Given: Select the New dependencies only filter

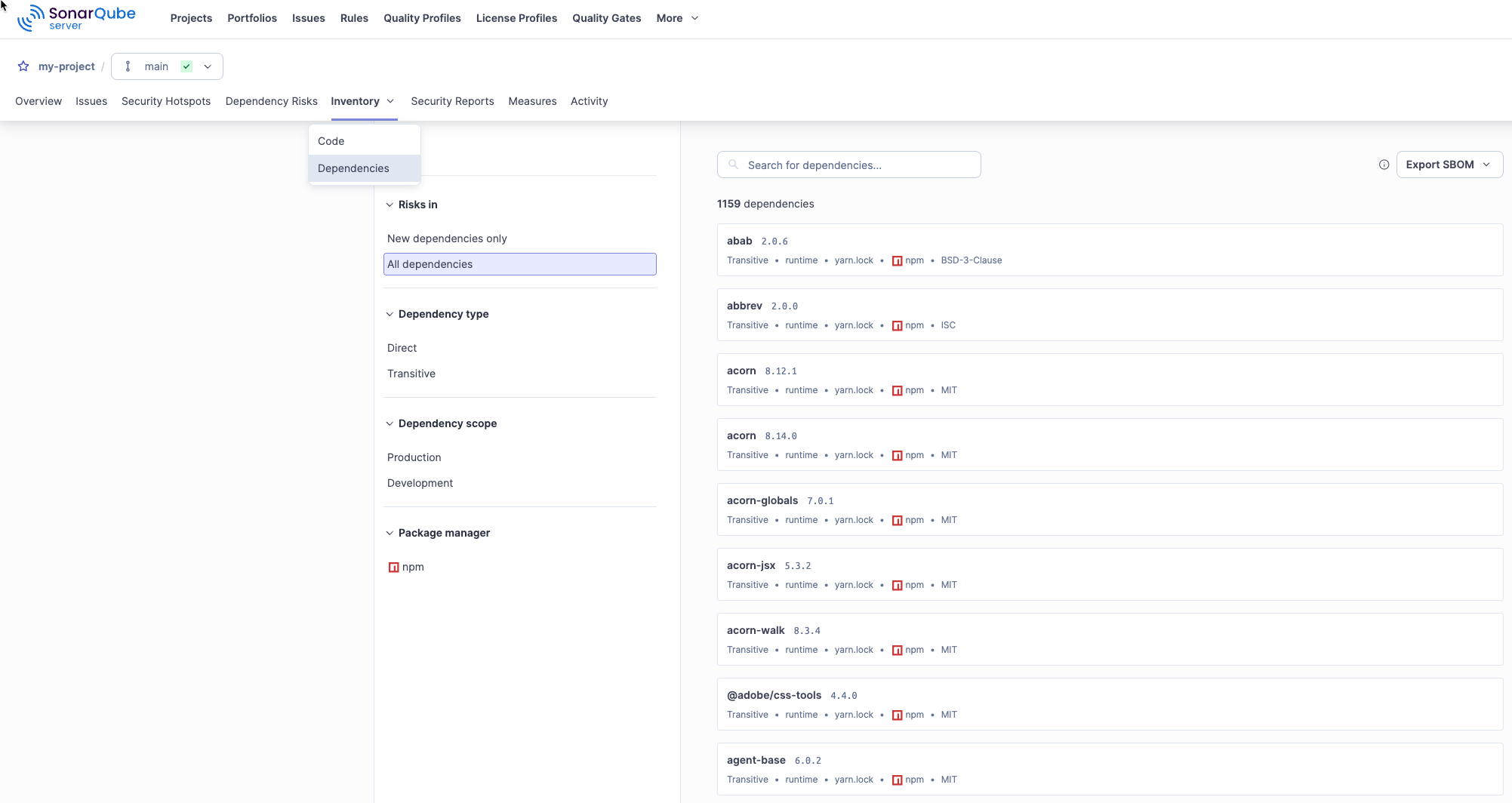Looking at the screenshot, I should pos(447,238).
